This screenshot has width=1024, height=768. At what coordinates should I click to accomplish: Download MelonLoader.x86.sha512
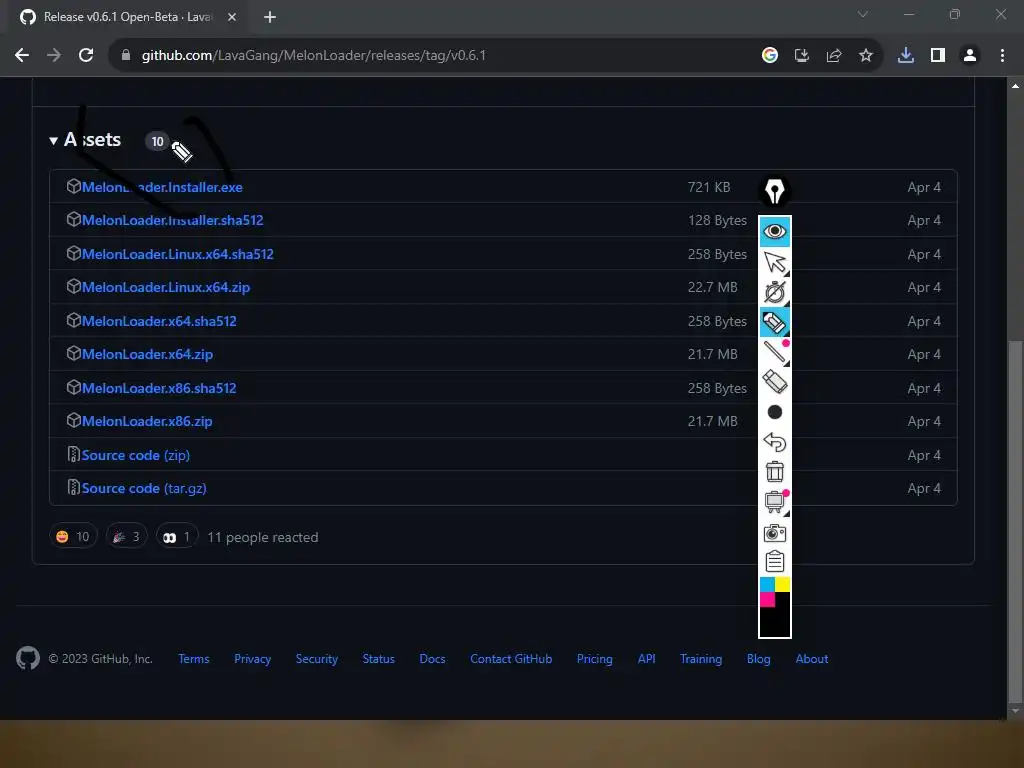coord(159,388)
